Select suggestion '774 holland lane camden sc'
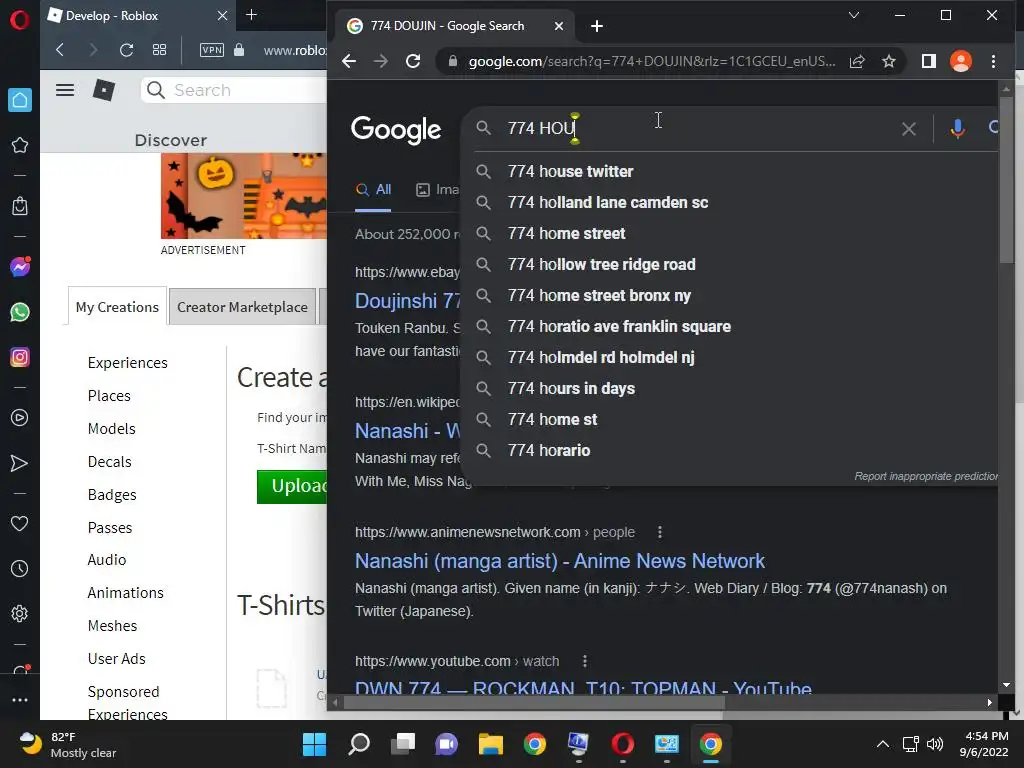The image size is (1024, 768). coord(729,202)
